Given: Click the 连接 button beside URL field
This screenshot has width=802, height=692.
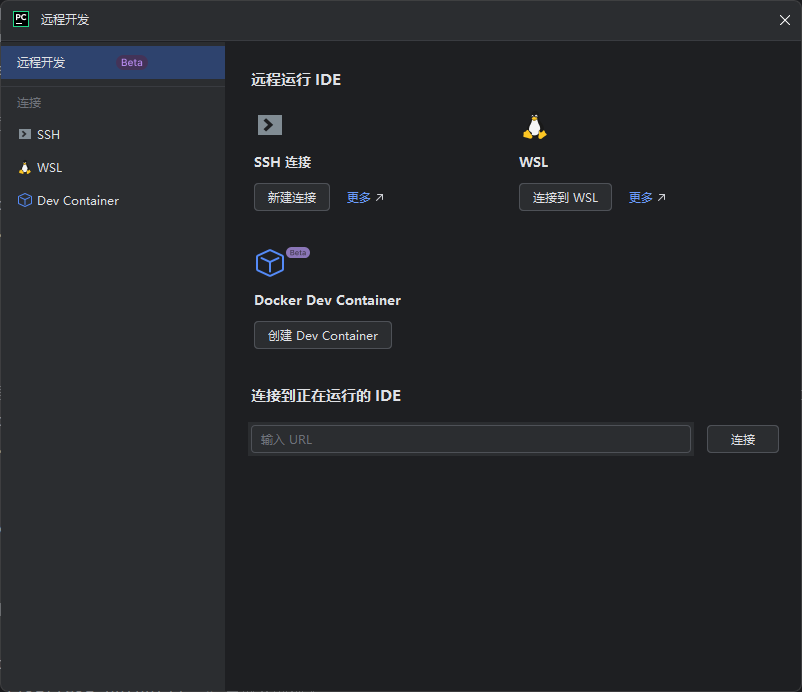Looking at the screenshot, I should [743, 439].
